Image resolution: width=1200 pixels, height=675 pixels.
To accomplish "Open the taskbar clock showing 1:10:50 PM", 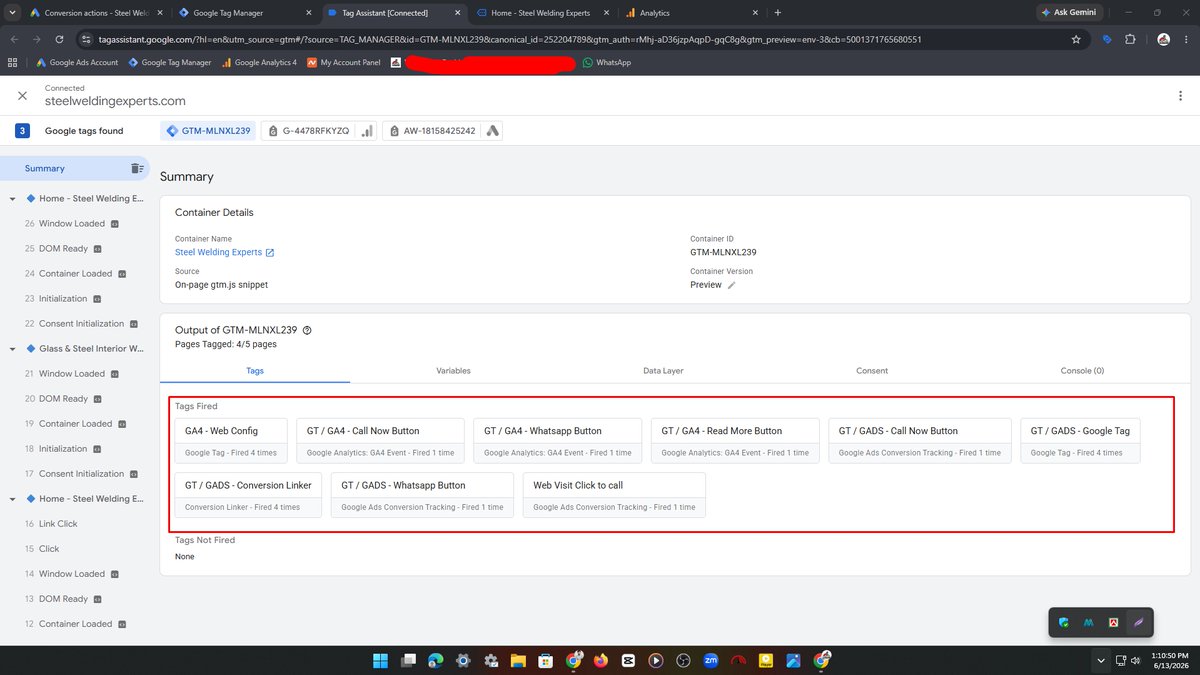I will pyautogui.click(x=1171, y=660).
